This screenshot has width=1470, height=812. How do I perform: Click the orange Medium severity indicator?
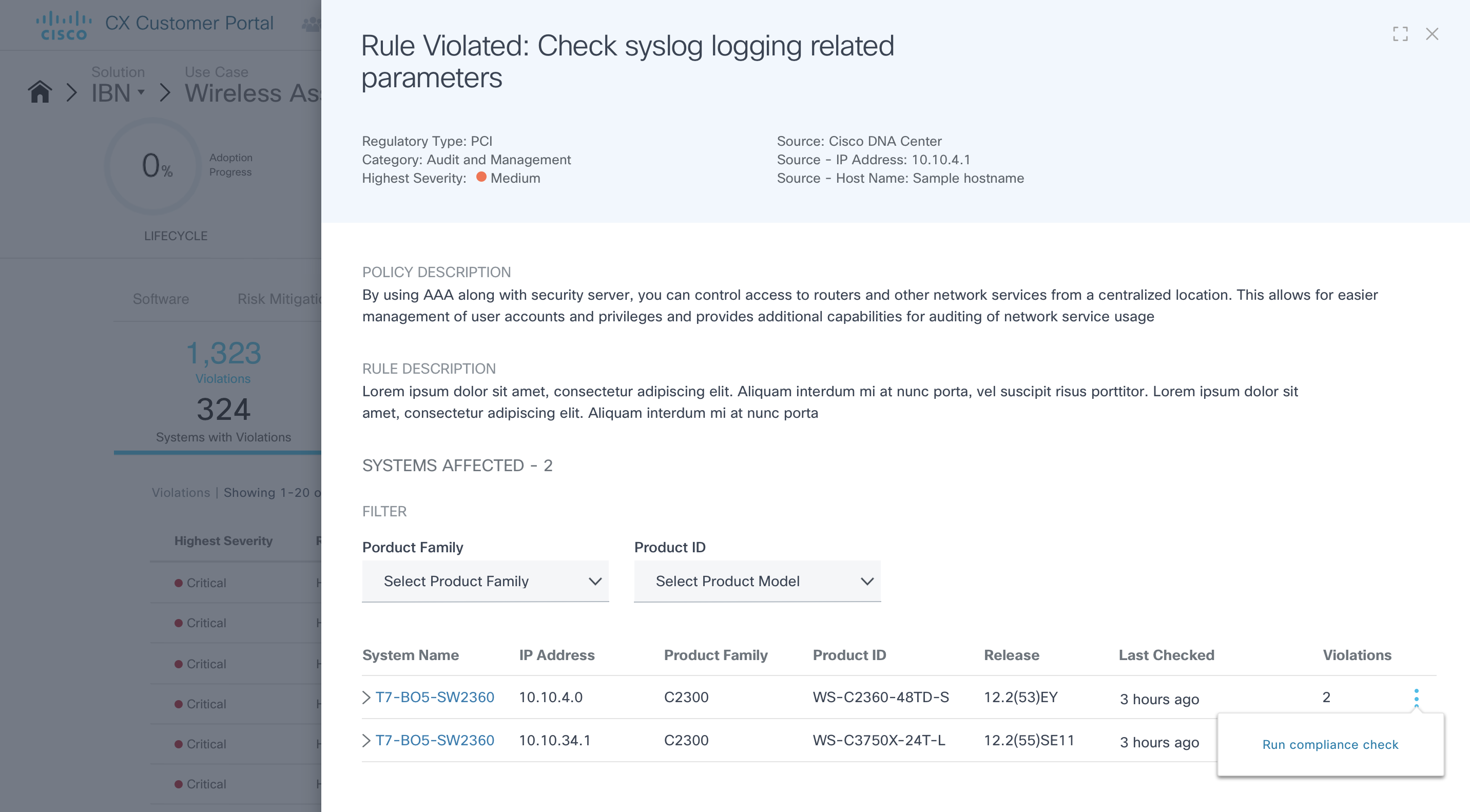click(481, 178)
